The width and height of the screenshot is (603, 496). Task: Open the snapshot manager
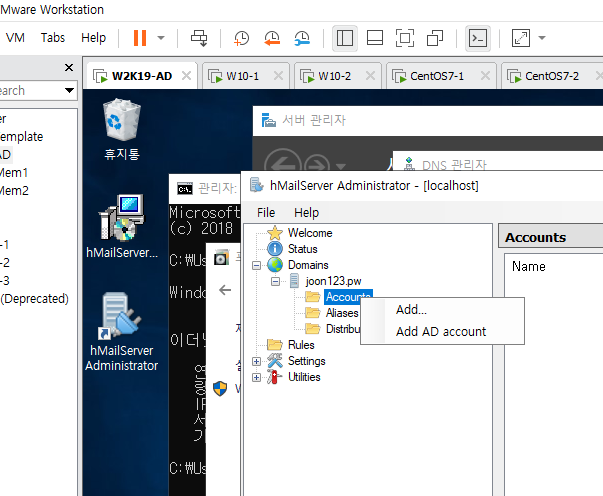[302, 38]
